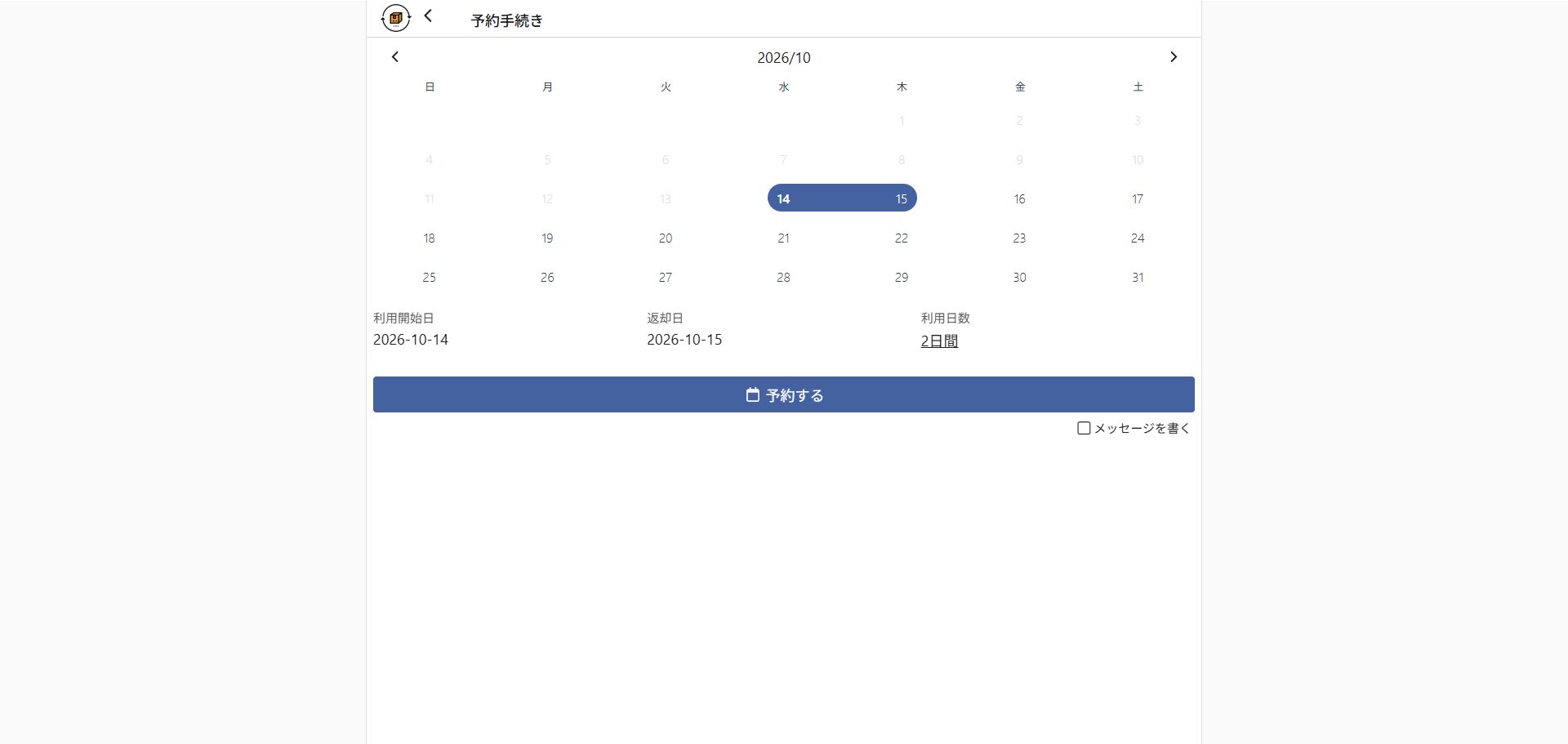Choose Saturday October 17
This screenshot has width=1568, height=744.
pos(1138,198)
